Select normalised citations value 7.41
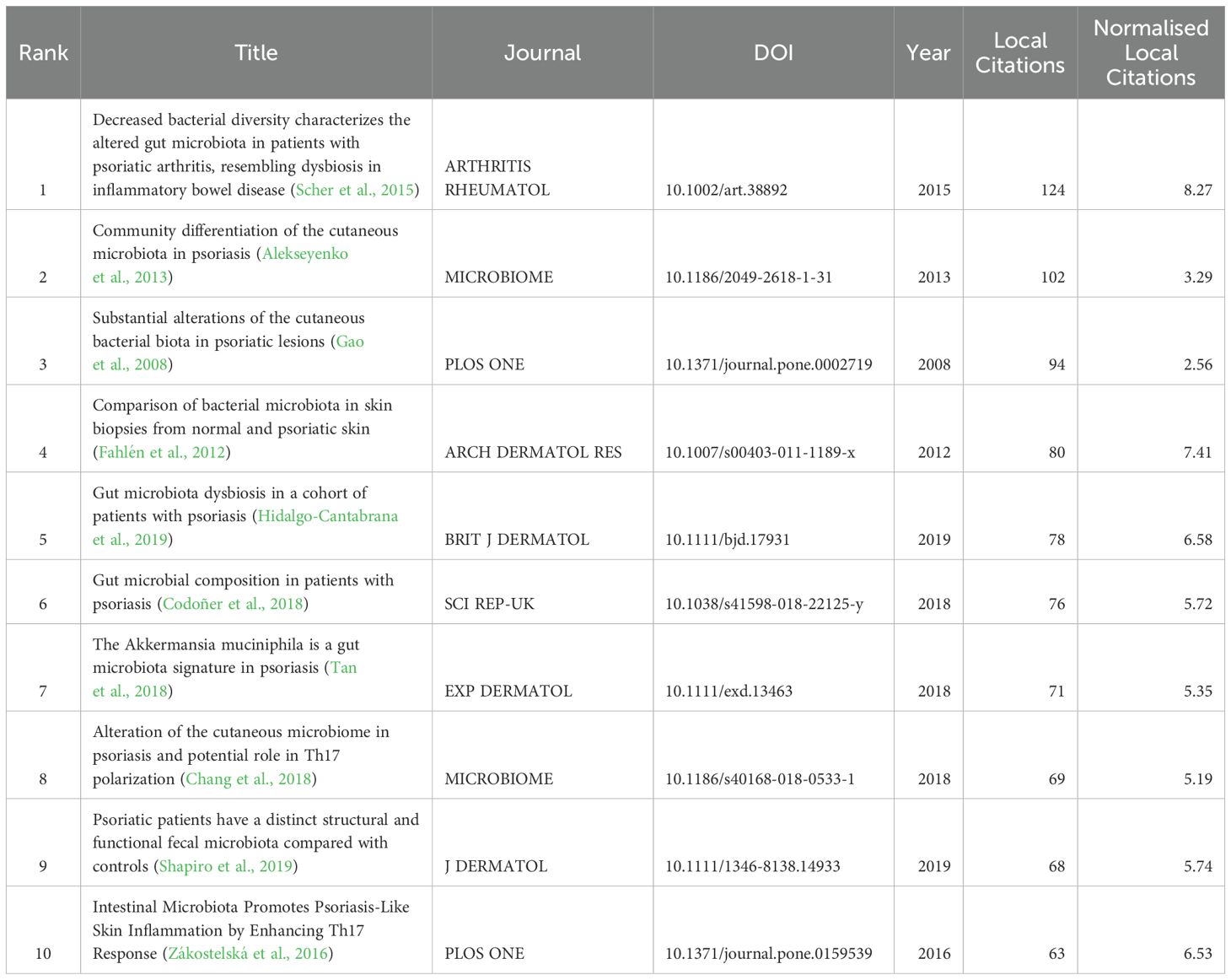 coord(1198,453)
